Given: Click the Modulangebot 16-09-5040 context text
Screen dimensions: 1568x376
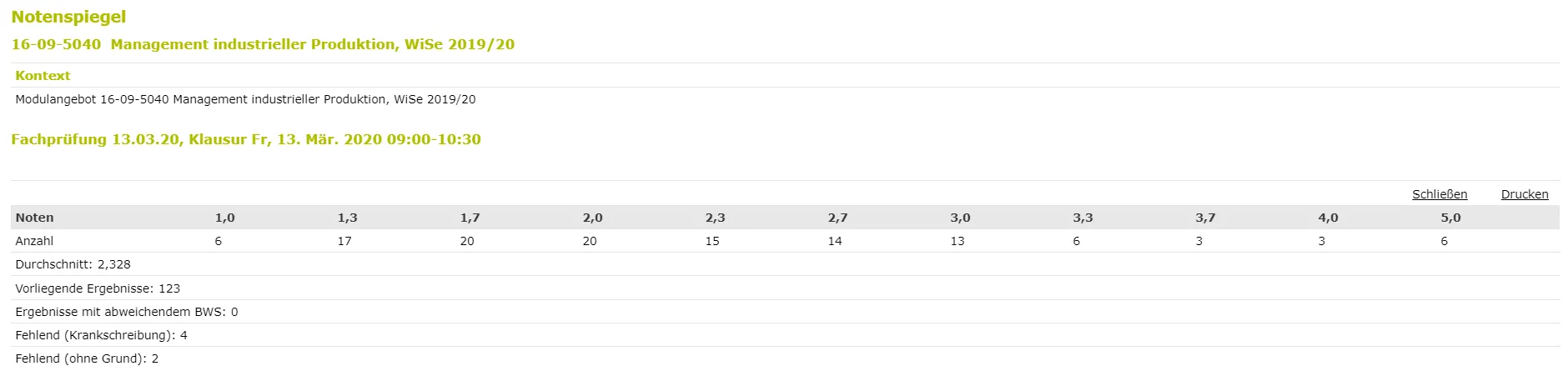Looking at the screenshot, I should pos(245,99).
